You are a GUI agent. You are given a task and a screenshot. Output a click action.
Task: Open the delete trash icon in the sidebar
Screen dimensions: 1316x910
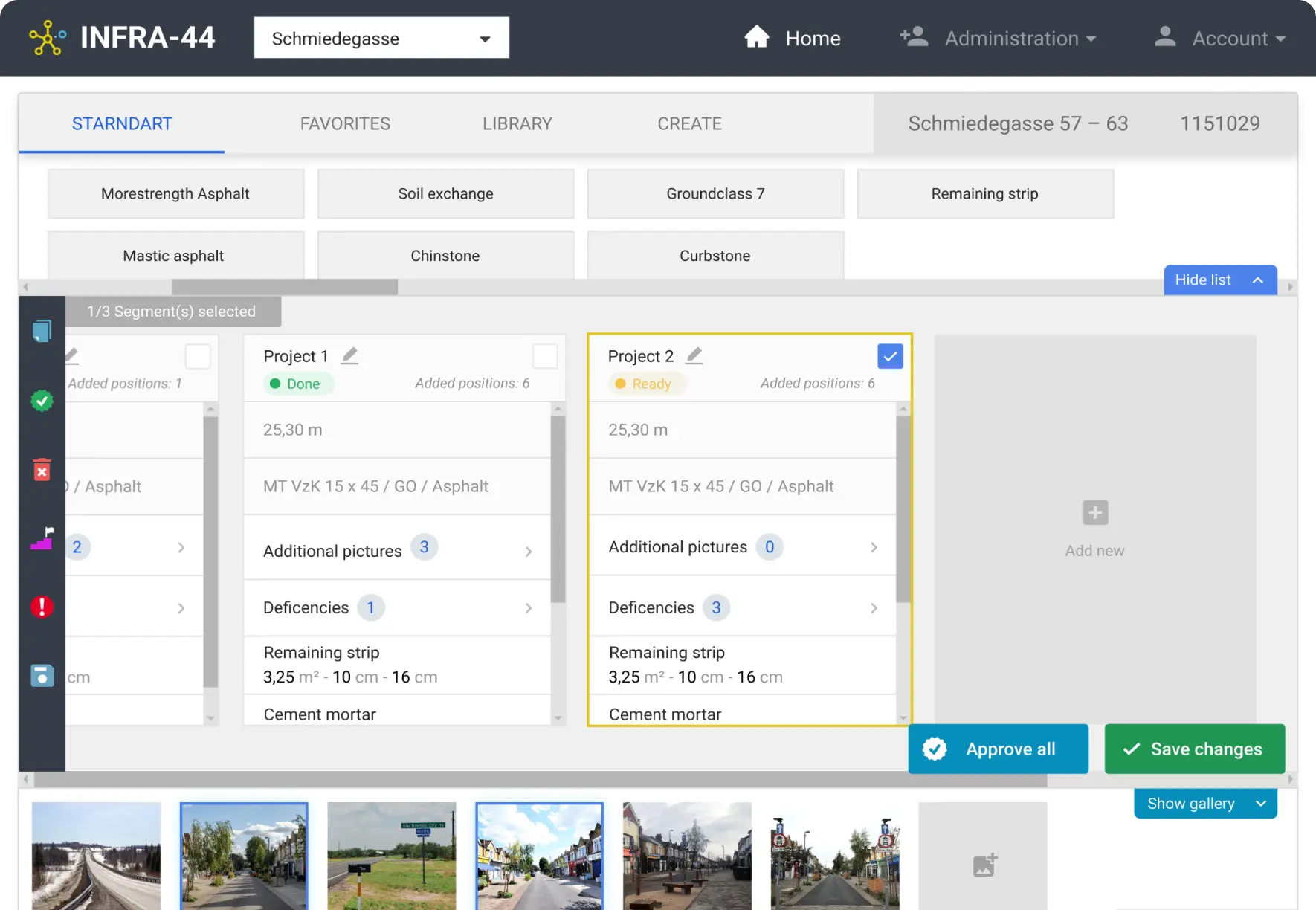[42, 470]
